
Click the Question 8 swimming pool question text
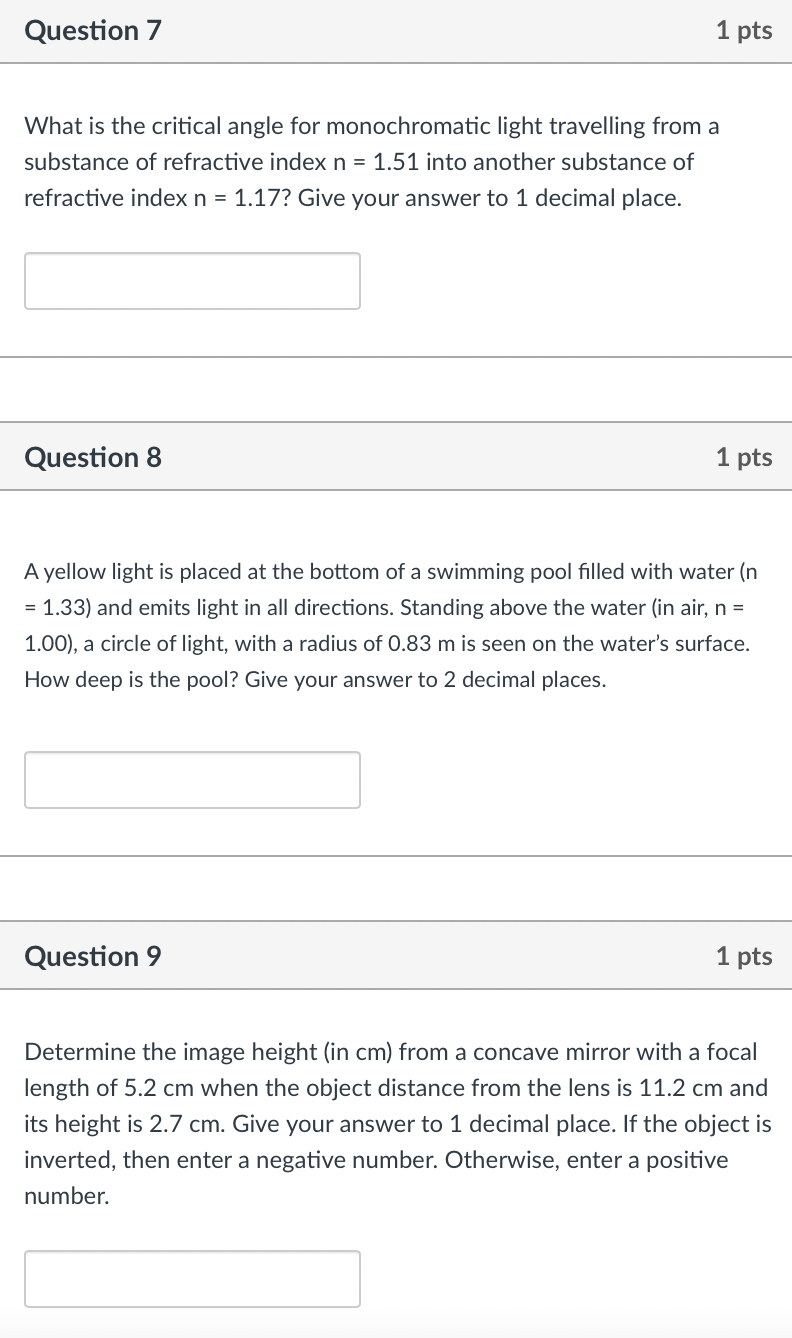point(390,625)
